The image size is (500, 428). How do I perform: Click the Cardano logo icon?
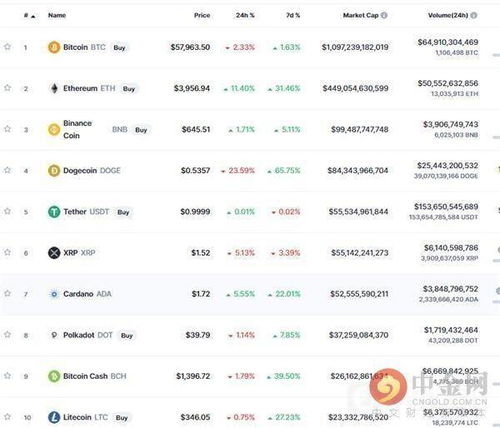coord(54,294)
